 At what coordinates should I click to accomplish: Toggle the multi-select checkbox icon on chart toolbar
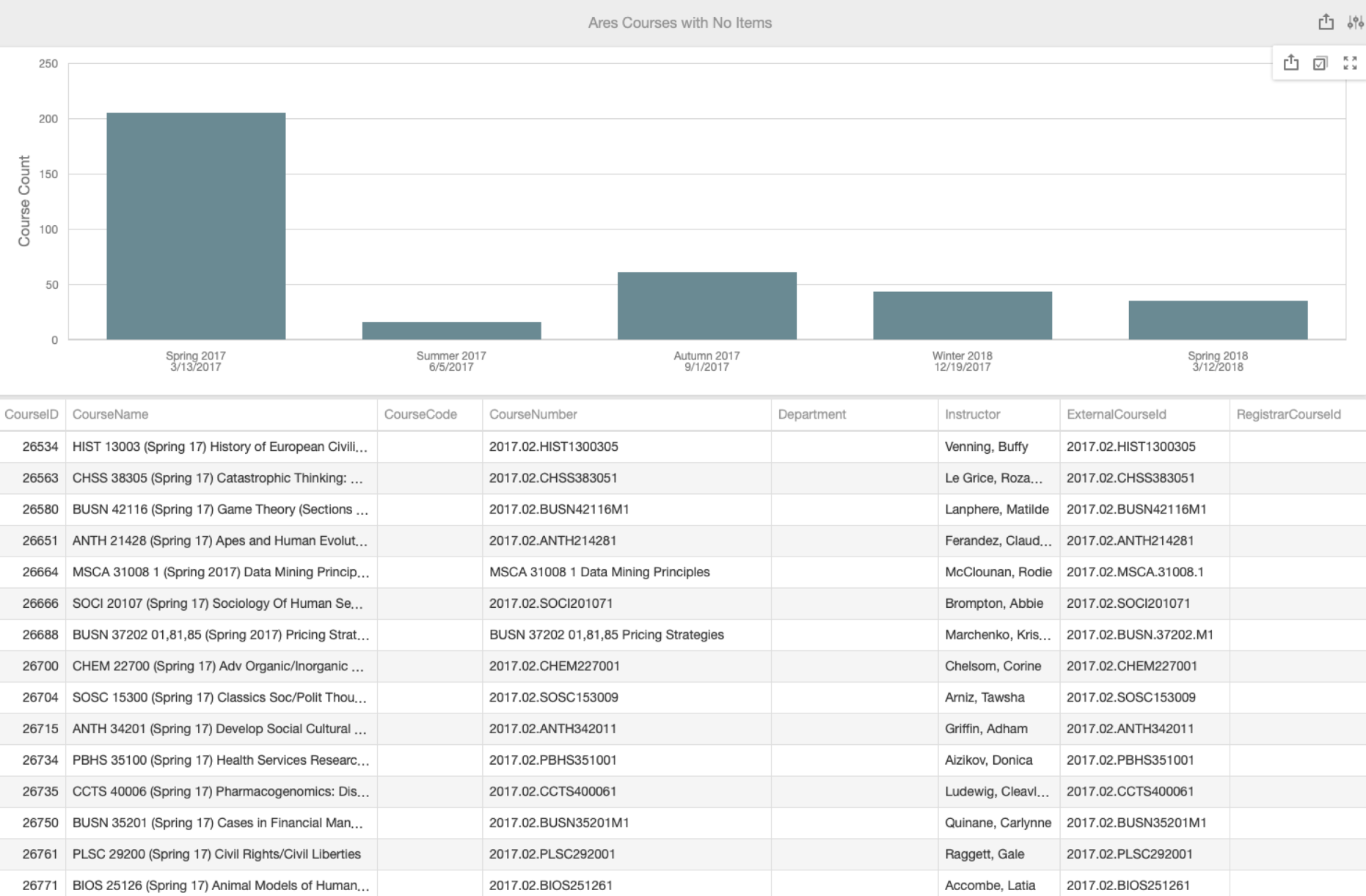(1320, 63)
